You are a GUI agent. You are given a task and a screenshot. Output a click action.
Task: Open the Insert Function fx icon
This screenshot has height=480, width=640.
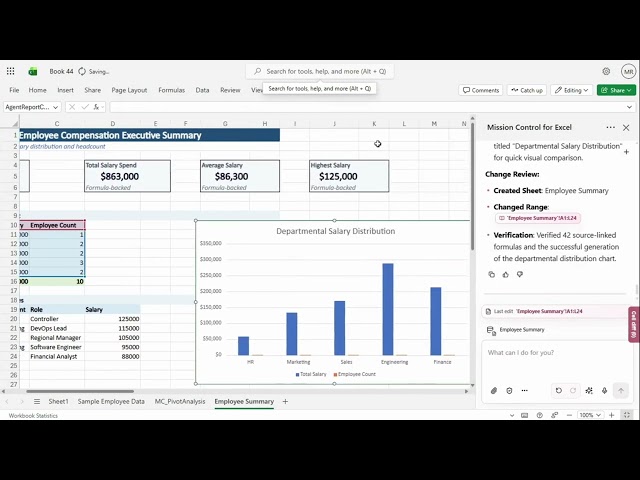tap(96, 107)
